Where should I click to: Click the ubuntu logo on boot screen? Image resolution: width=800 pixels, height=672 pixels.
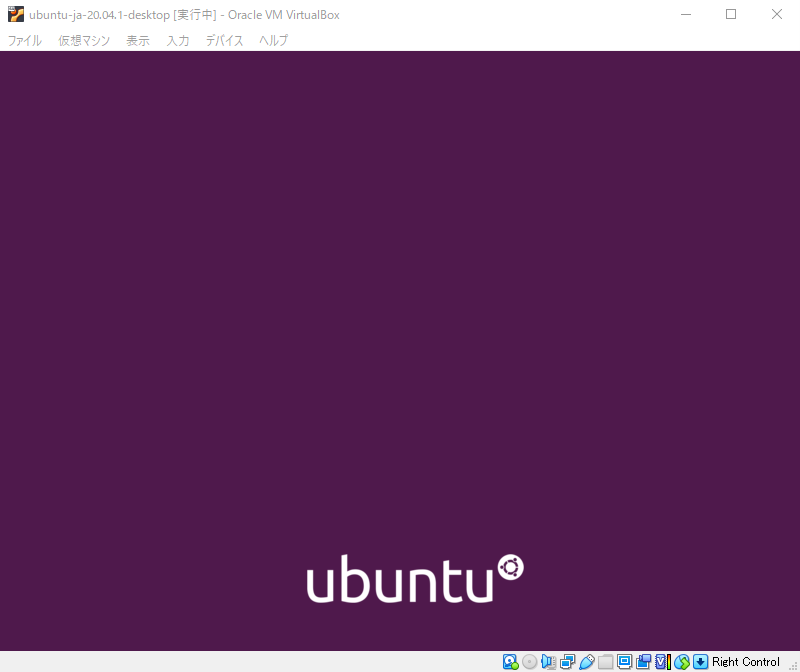coord(414,580)
